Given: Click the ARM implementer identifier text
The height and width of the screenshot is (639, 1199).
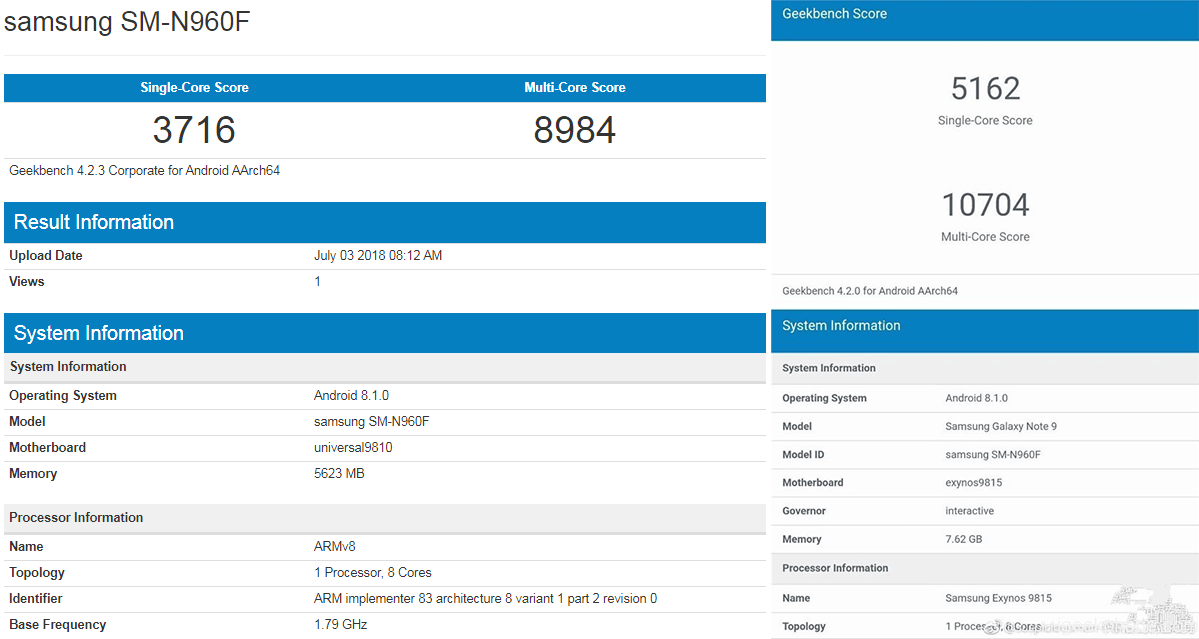Looking at the screenshot, I should [485, 599].
